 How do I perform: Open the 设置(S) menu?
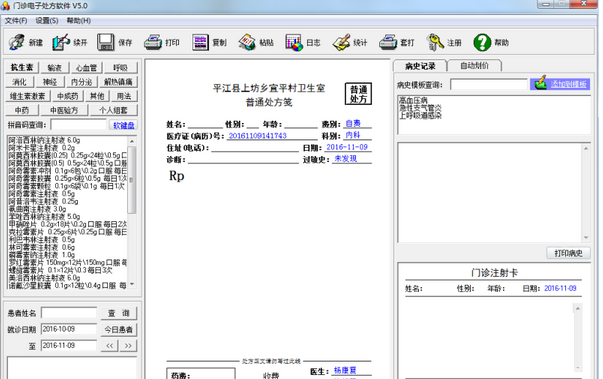[47, 21]
